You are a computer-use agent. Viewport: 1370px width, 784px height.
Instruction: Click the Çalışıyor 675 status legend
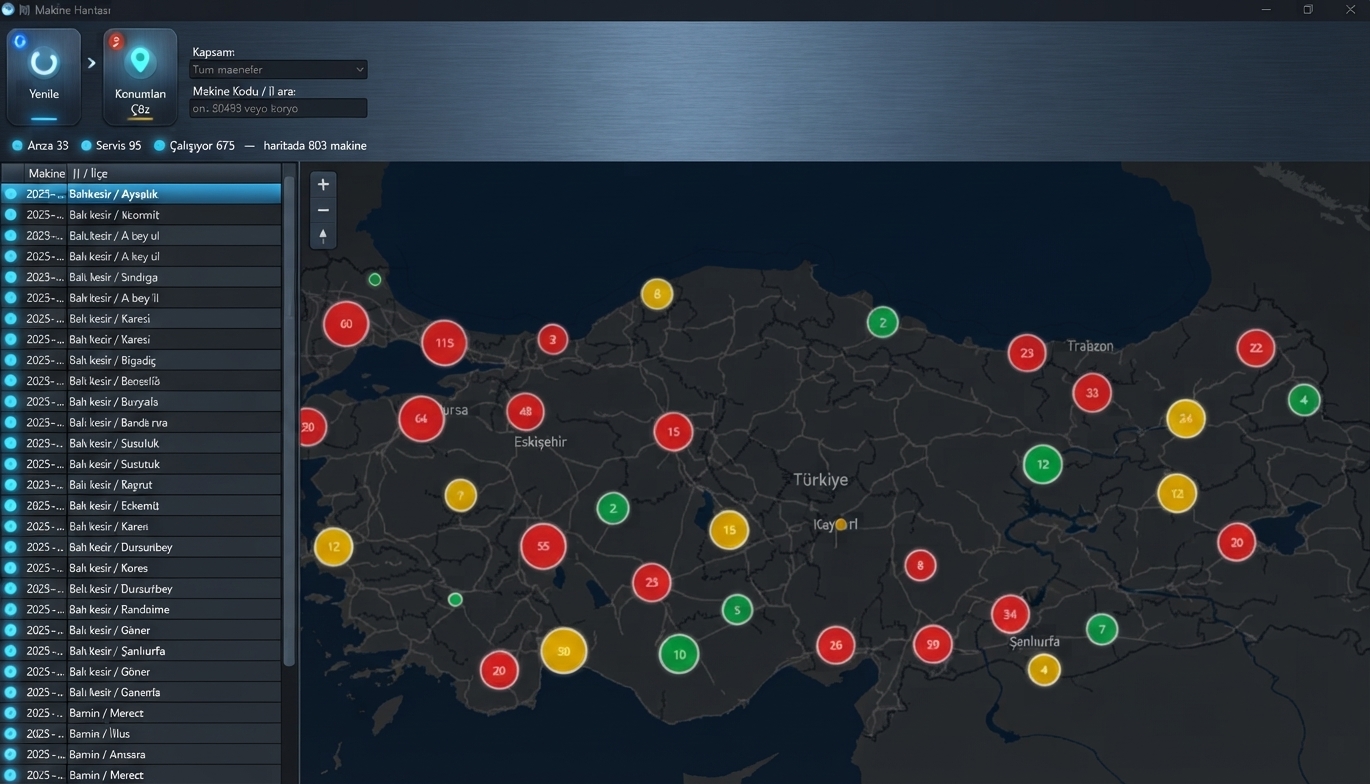tap(194, 146)
